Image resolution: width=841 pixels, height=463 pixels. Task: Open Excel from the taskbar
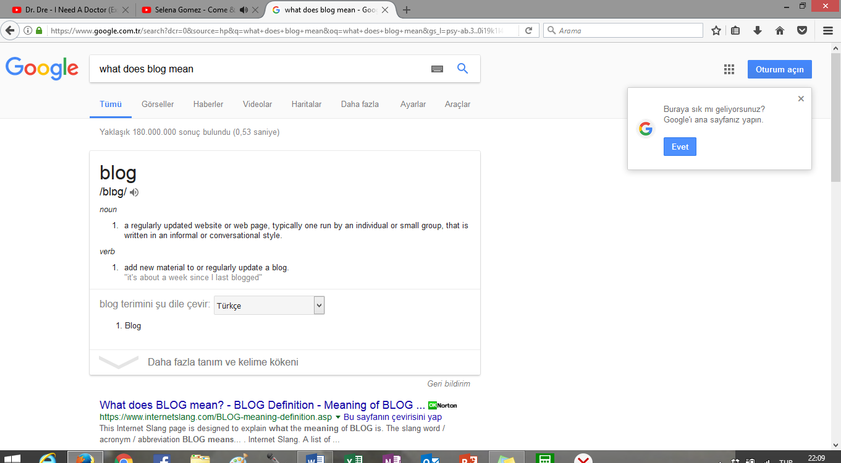point(353,458)
